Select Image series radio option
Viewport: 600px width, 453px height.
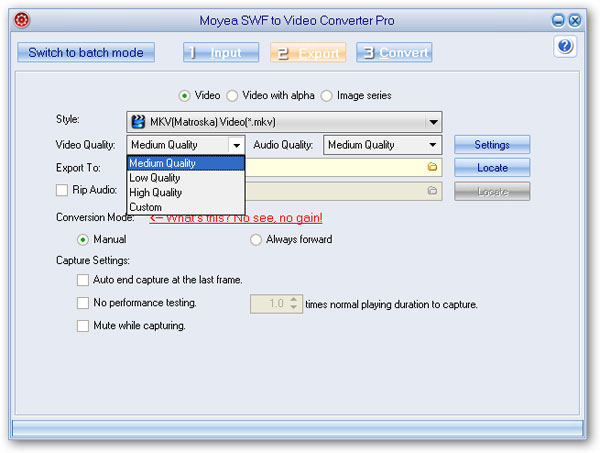pos(326,96)
